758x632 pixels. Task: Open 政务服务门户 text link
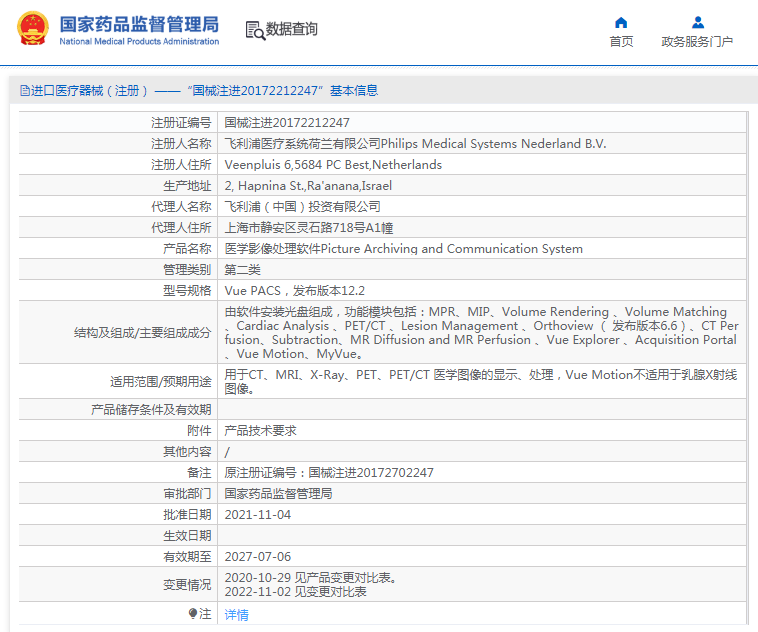pyautogui.click(x=697, y=42)
